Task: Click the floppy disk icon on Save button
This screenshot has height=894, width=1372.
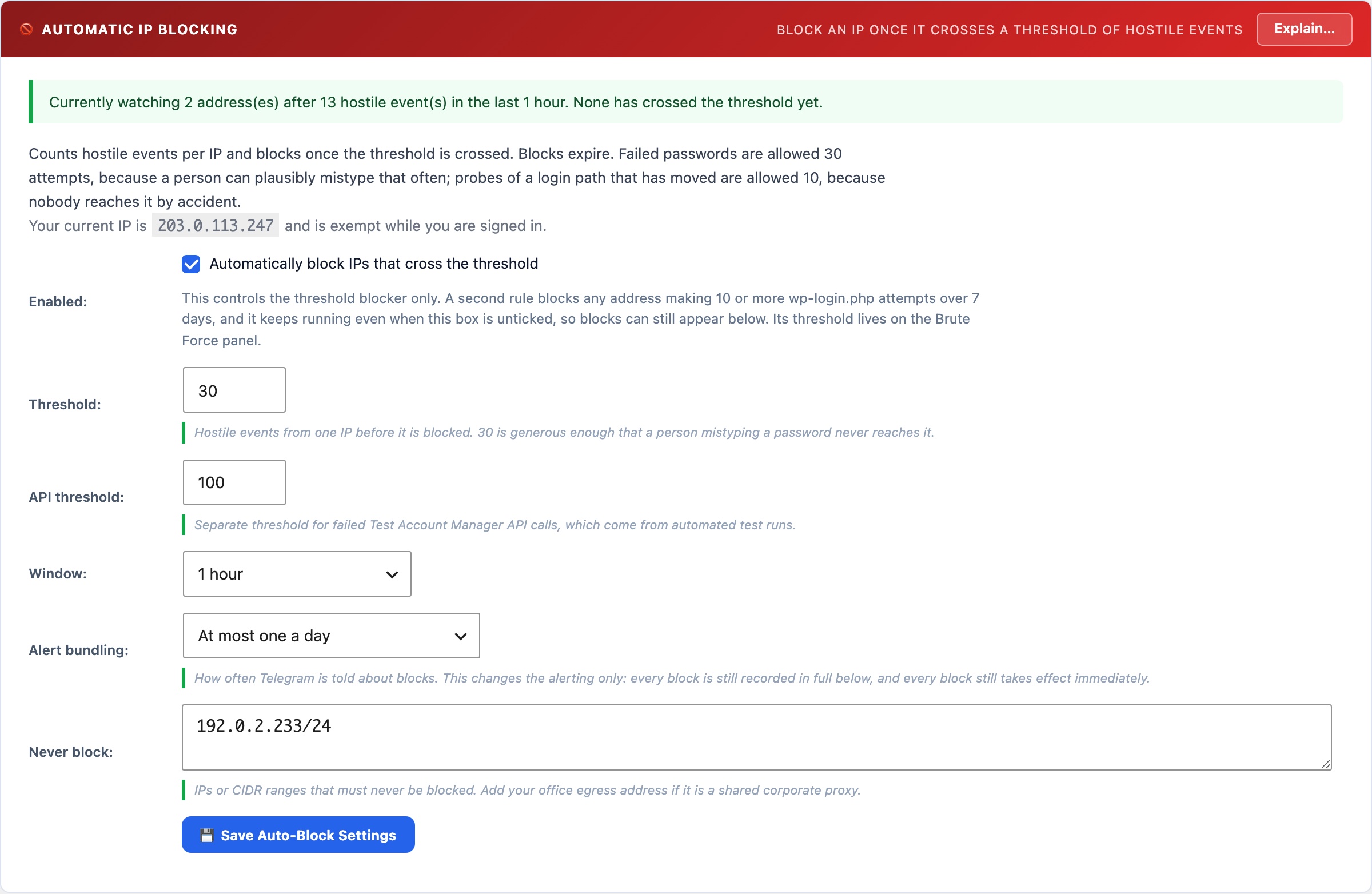Action: tap(207, 835)
